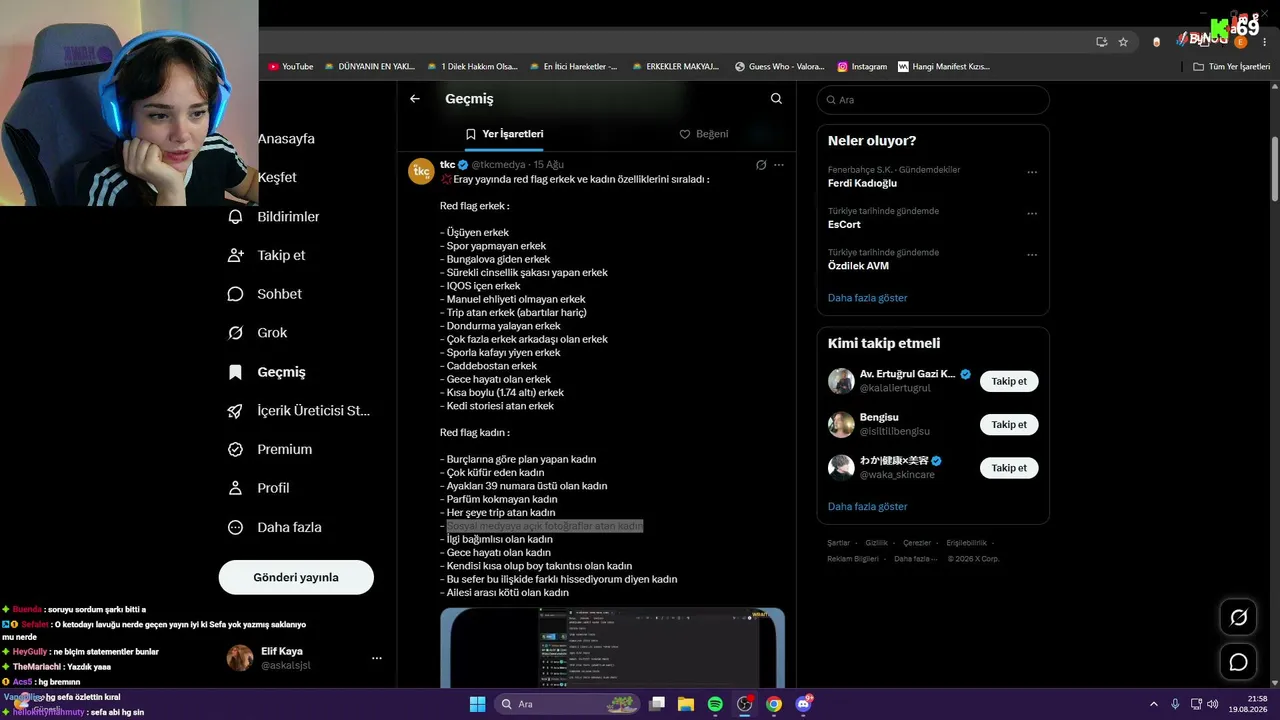Image resolution: width=1280 pixels, height=720 pixels.
Task: Open the Şartlar footer link
Action: [x=838, y=543]
